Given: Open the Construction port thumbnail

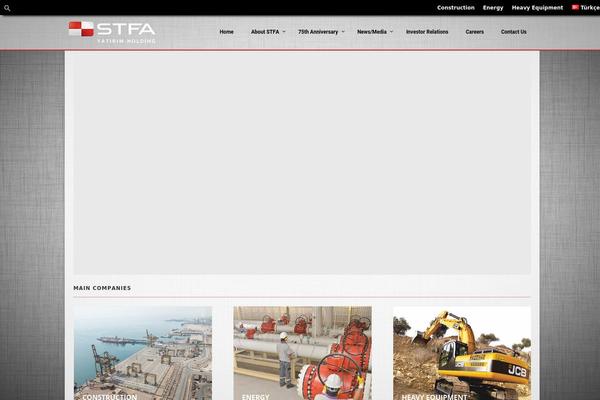Looking at the screenshot, I should tap(143, 353).
